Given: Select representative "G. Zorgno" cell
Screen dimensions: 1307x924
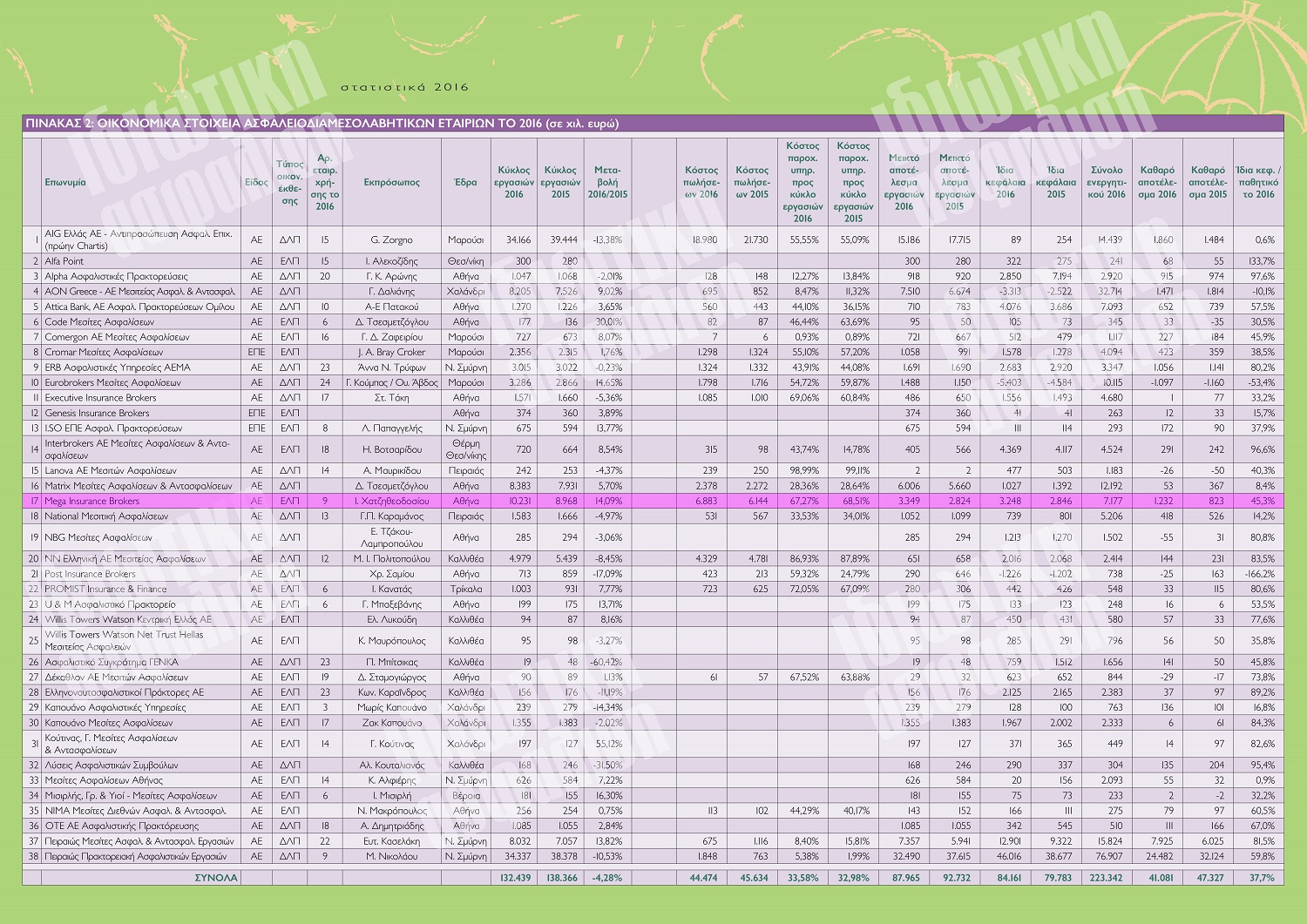Looking at the screenshot, I should click(x=391, y=240).
